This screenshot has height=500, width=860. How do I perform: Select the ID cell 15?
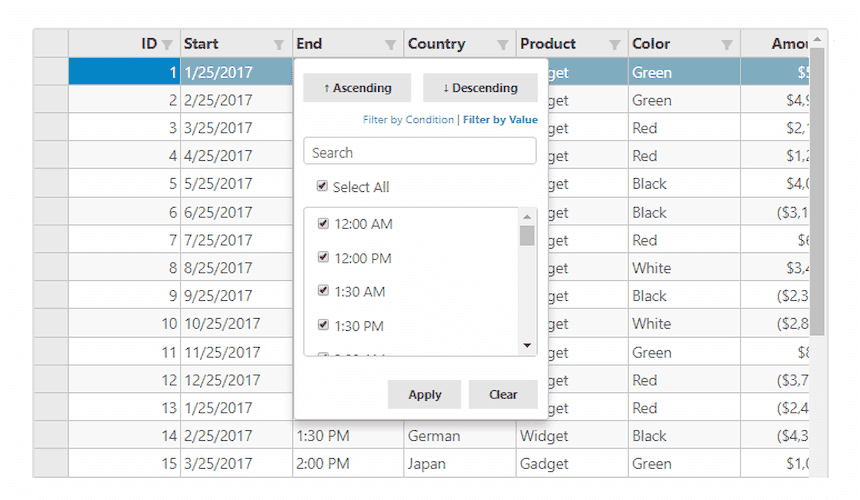[125, 464]
